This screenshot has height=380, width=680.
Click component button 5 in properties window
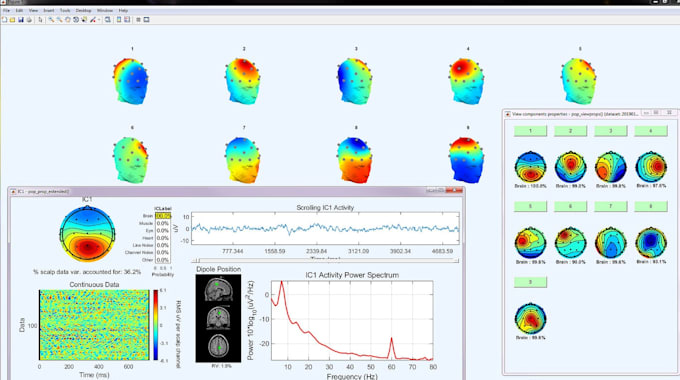[530, 206]
